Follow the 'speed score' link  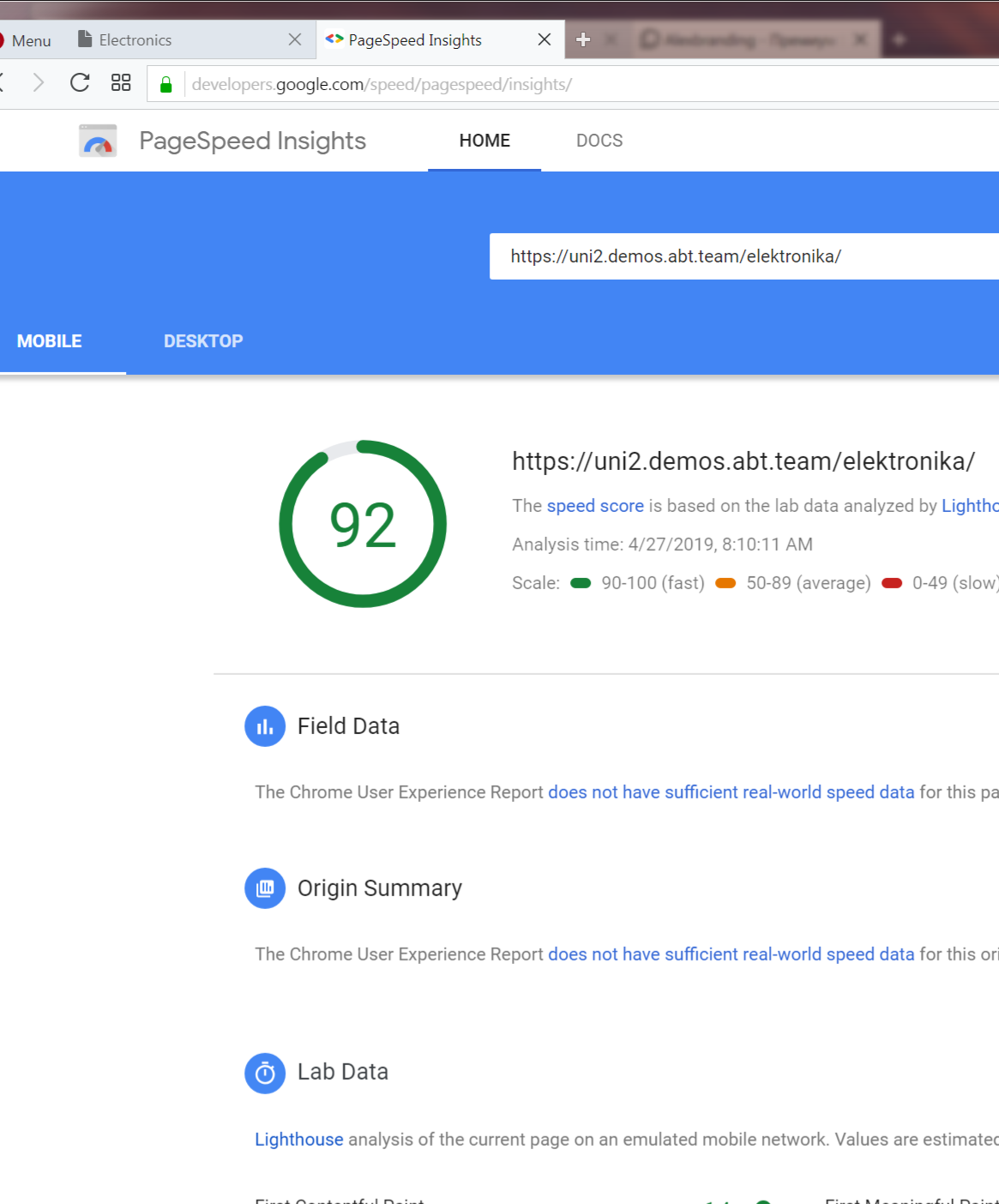point(595,506)
